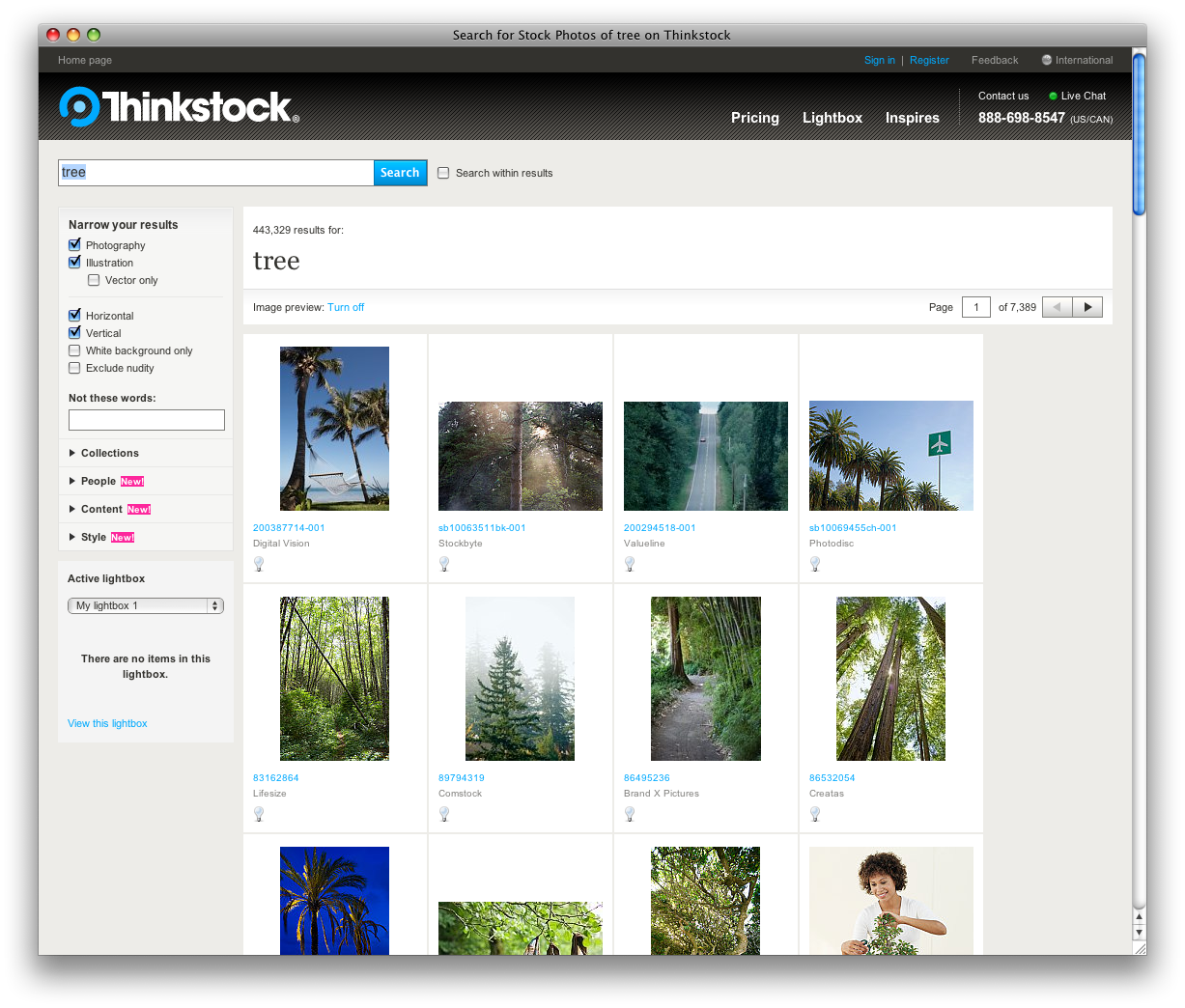This screenshot has height=1008, width=1185.
Task: Open the Lifesize green forest thumbnail
Action: 334,679
